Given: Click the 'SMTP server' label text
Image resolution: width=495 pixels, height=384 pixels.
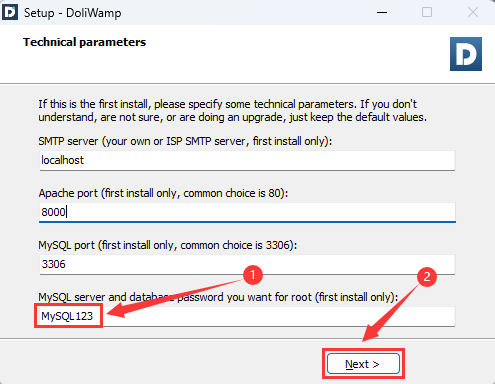Looking at the screenshot, I should (185, 141).
